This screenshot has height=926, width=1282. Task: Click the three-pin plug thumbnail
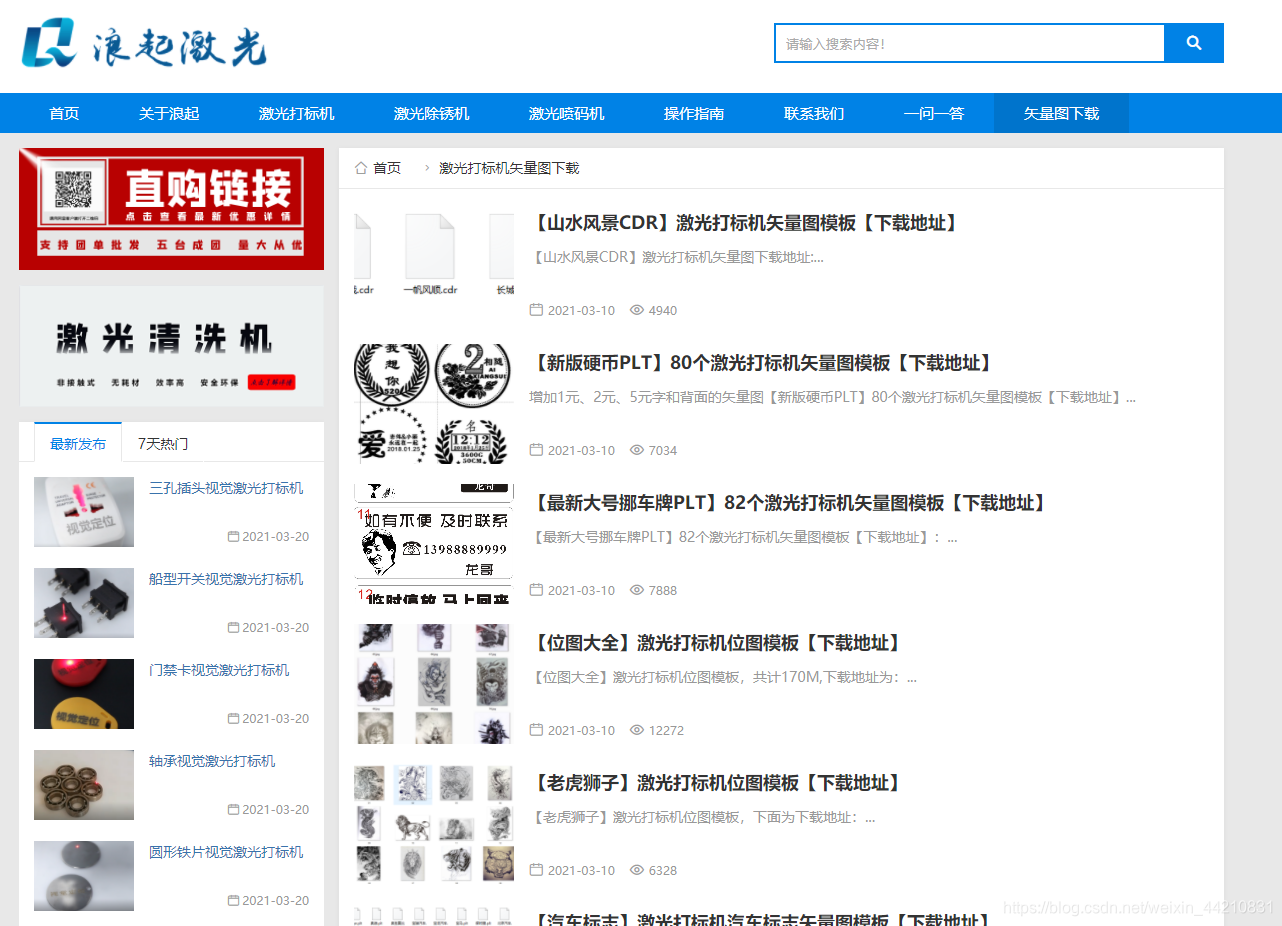(x=84, y=512)
